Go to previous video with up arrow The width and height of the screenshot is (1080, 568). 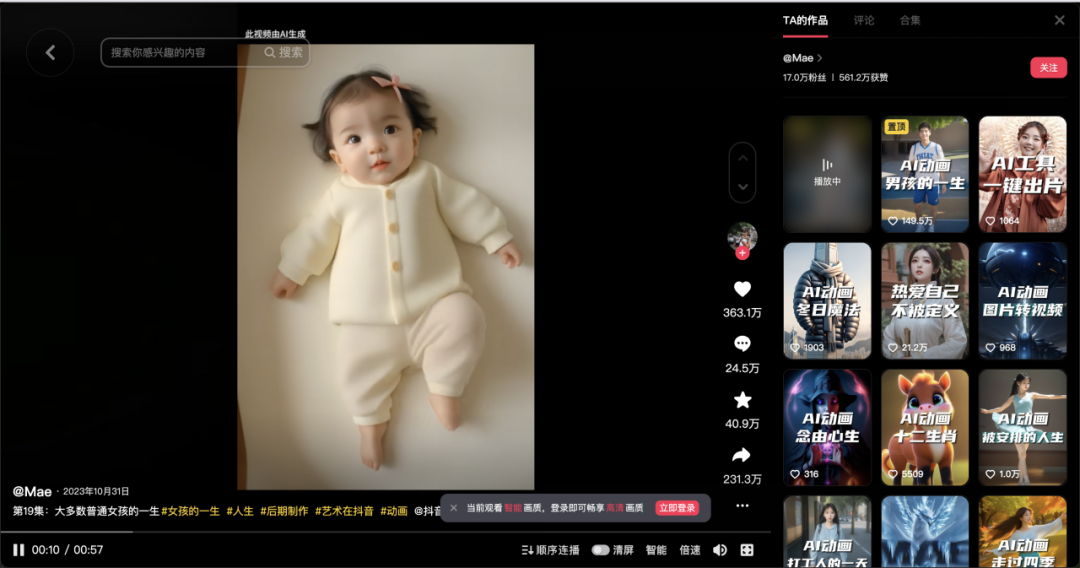(x=742, y=158)
